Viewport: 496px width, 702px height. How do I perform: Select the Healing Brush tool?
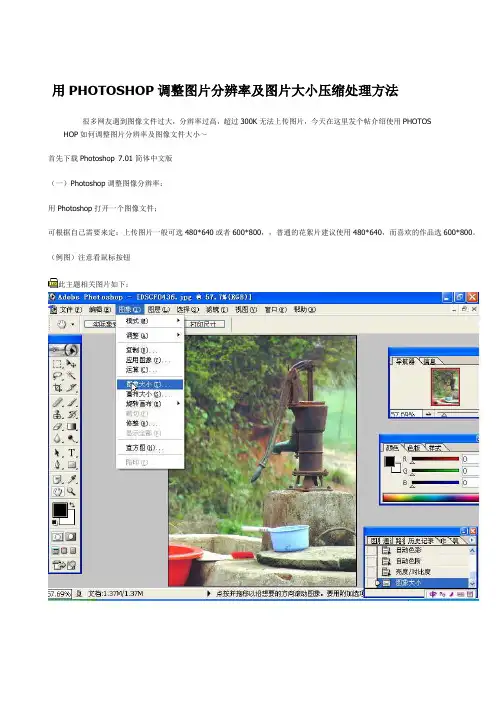coord(58,402)
